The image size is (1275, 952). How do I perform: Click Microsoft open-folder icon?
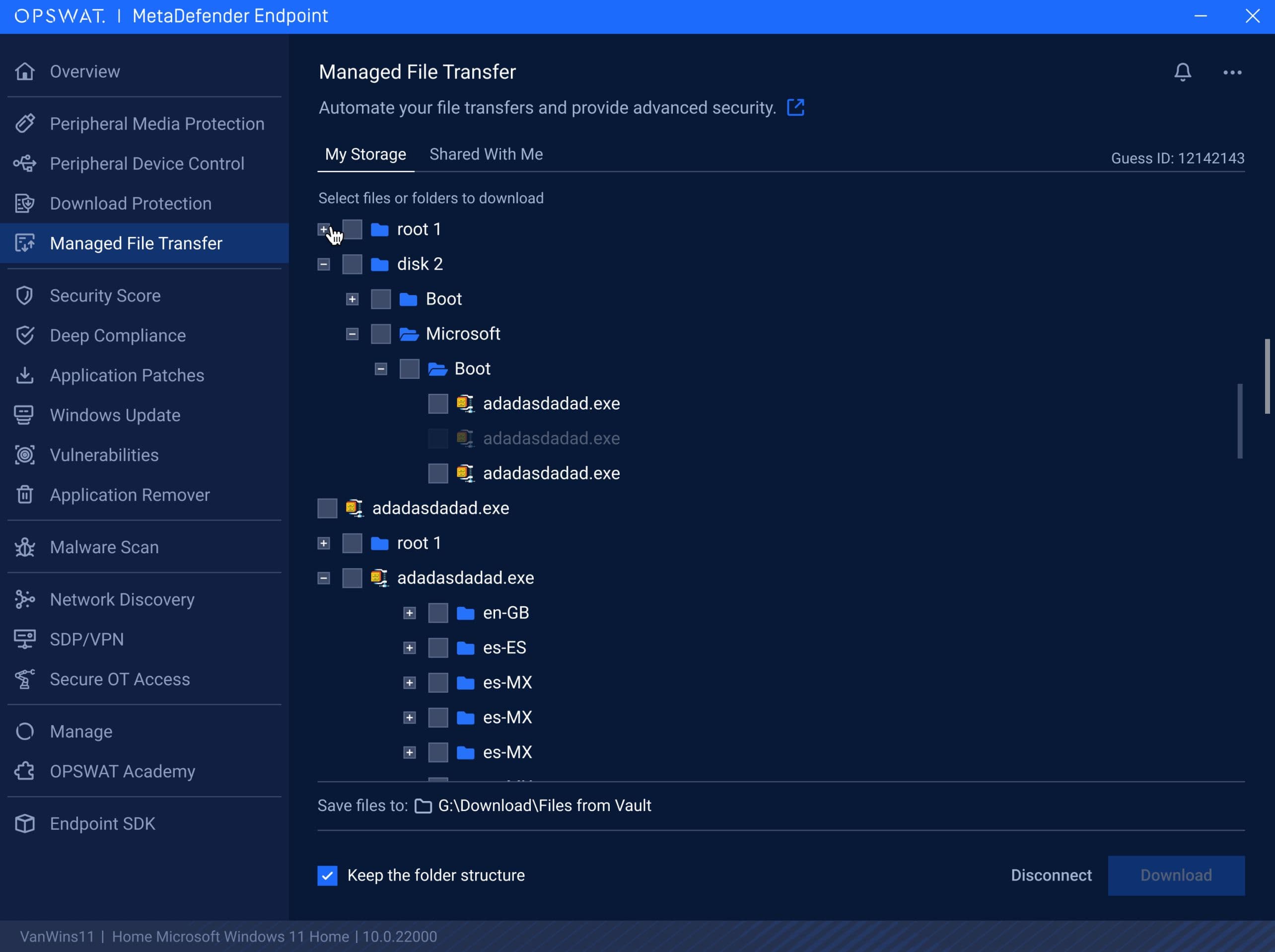[x=409, y=334]
